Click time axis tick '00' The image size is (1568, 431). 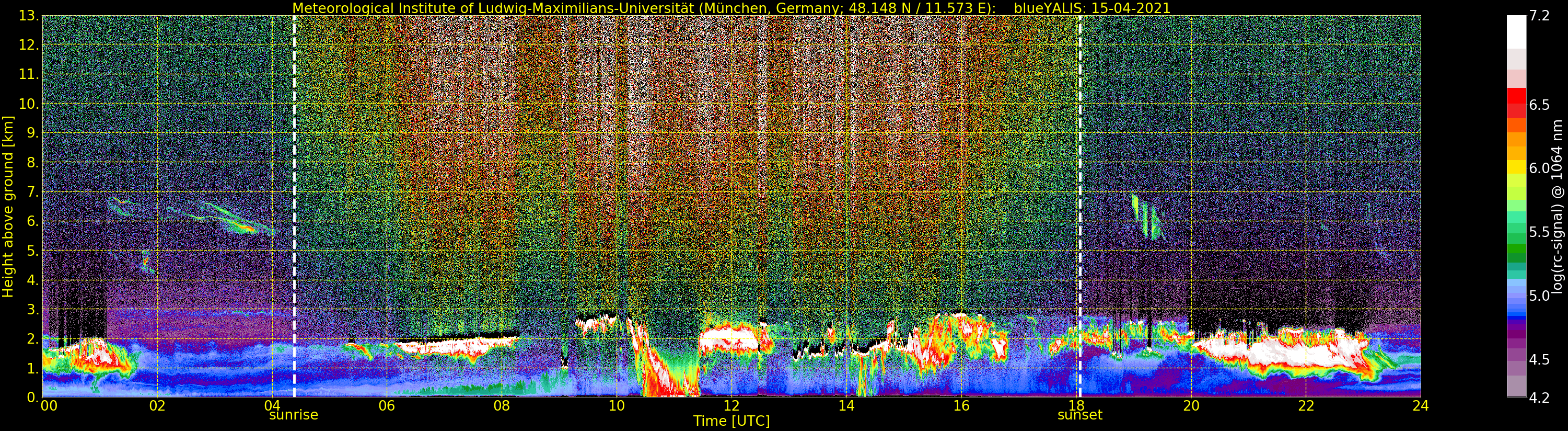49,405
